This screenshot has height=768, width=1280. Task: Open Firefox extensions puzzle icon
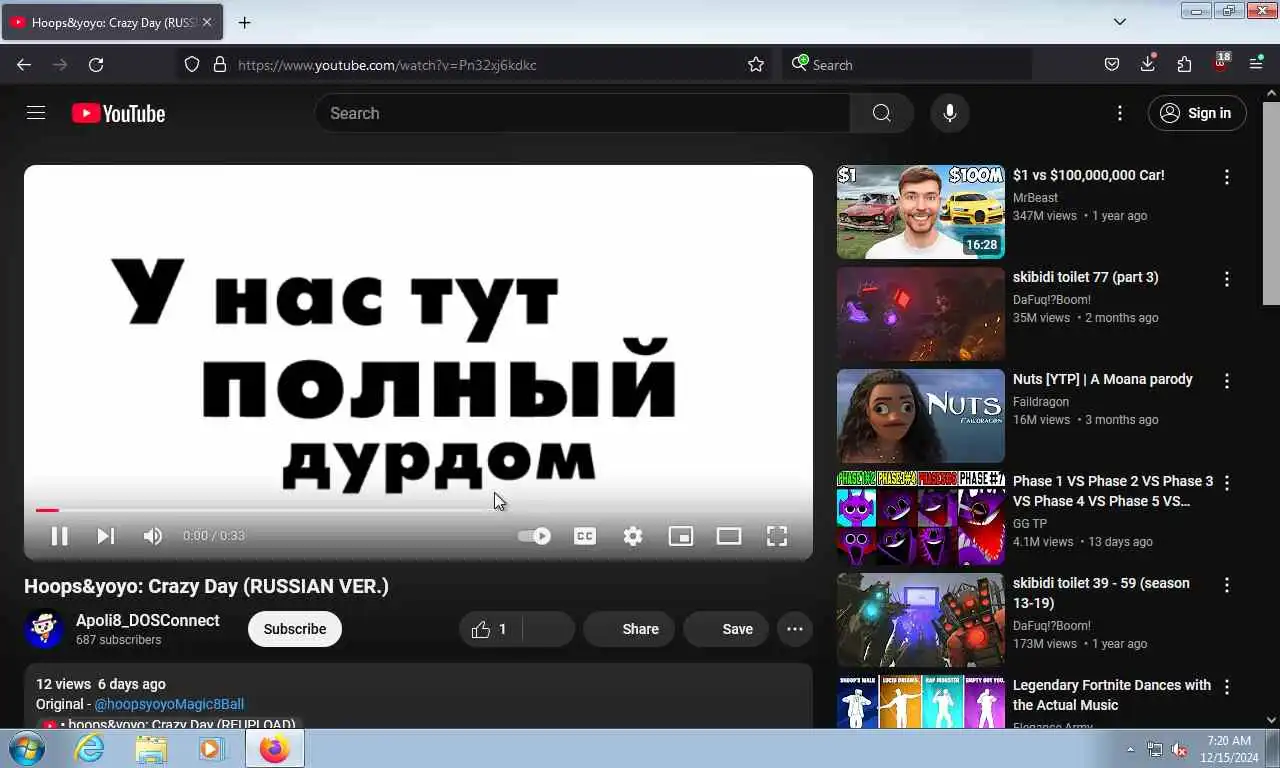click(1184, 65)
